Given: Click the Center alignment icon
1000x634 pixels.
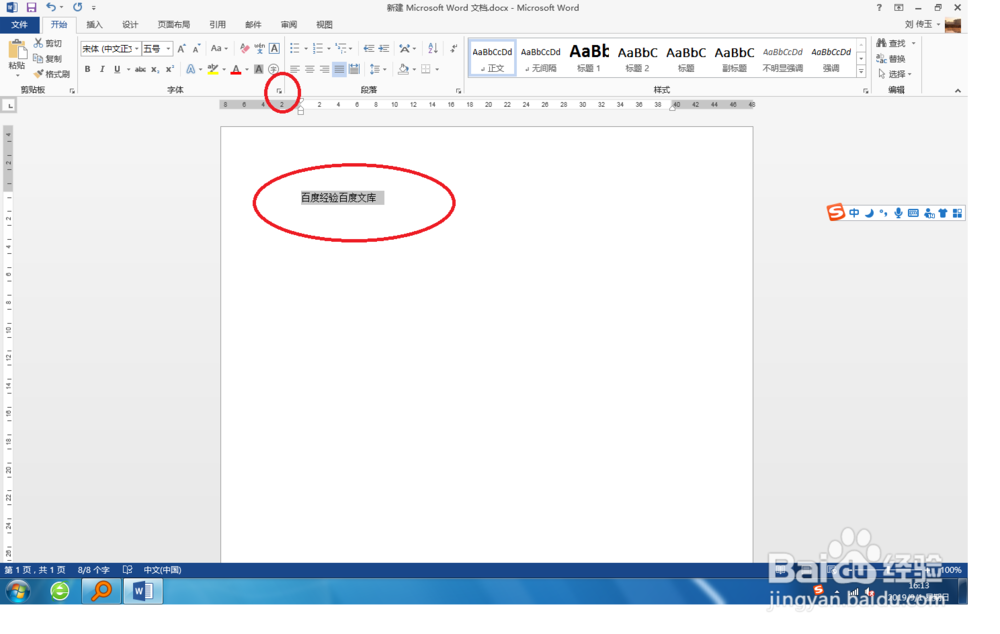Looking at the screenshot, I should click(309, 69).
